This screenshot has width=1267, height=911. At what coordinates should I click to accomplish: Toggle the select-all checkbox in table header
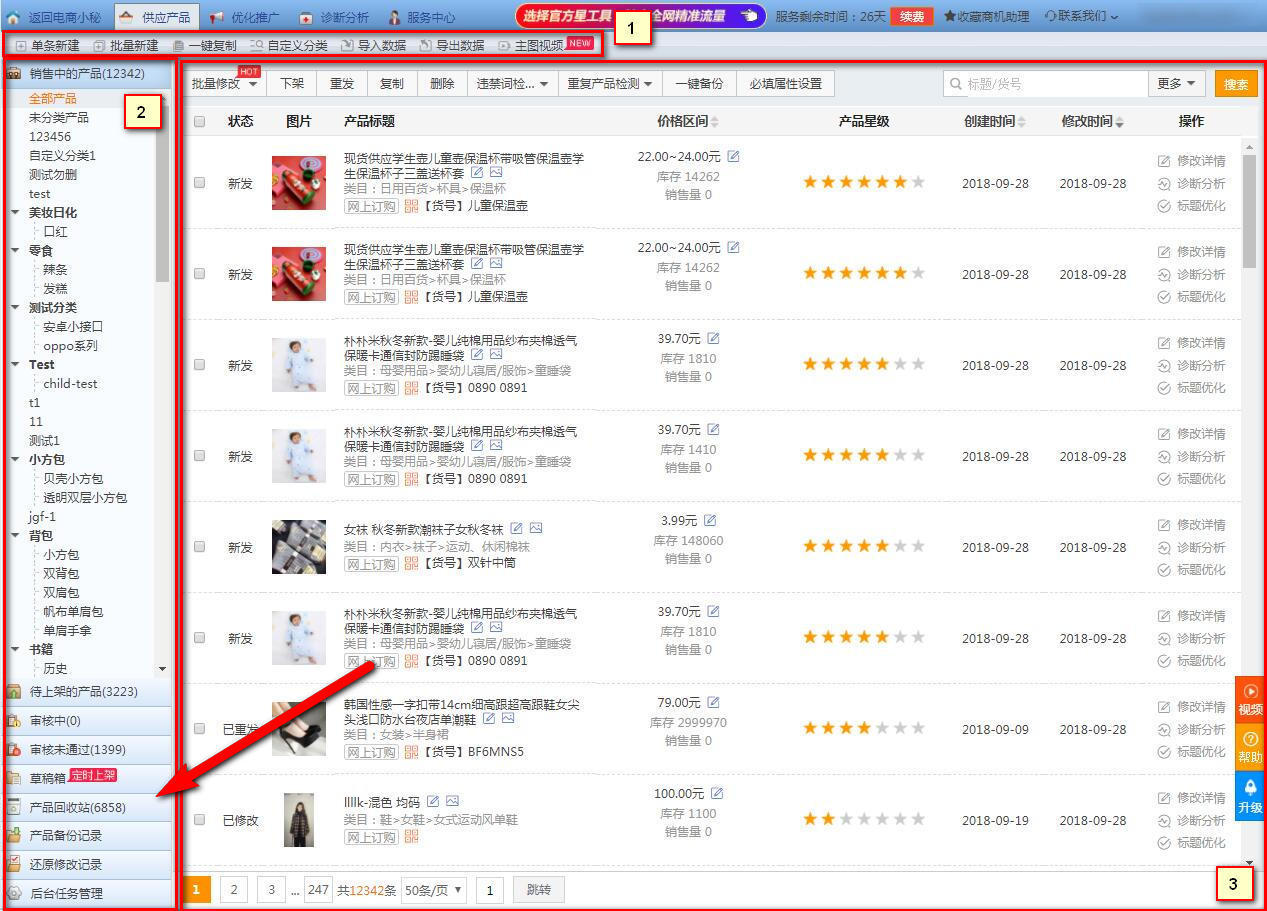tap(200, 121)
